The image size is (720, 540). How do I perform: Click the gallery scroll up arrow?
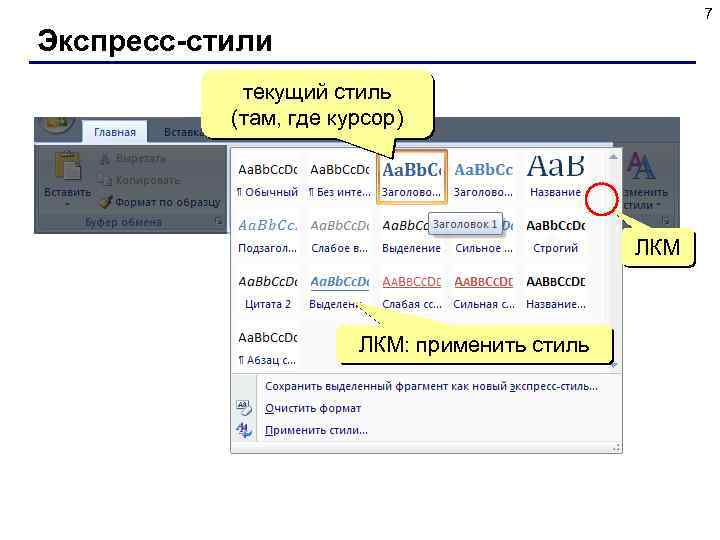tap(613, 157)
